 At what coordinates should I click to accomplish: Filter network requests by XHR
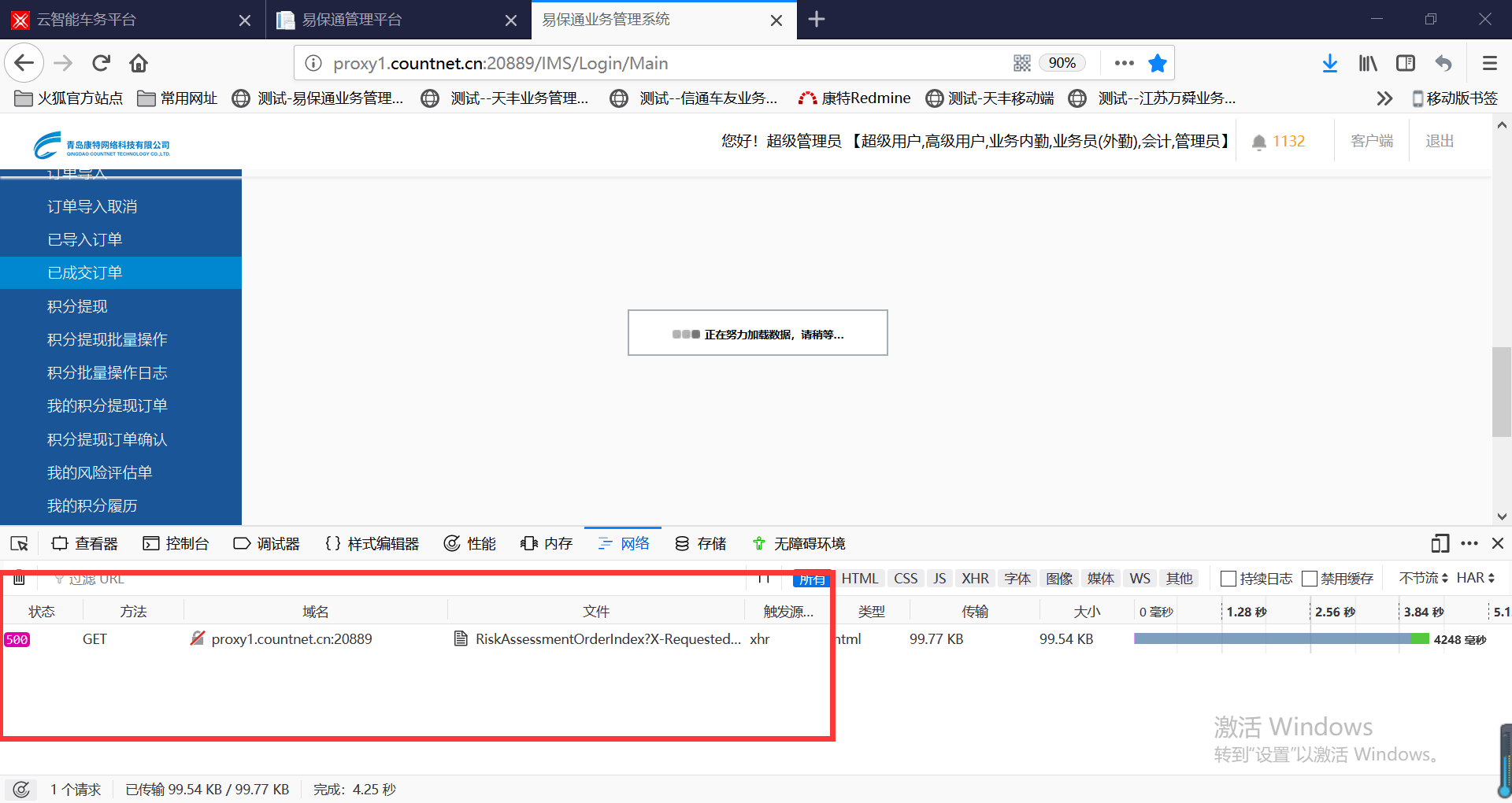[975, 579]
